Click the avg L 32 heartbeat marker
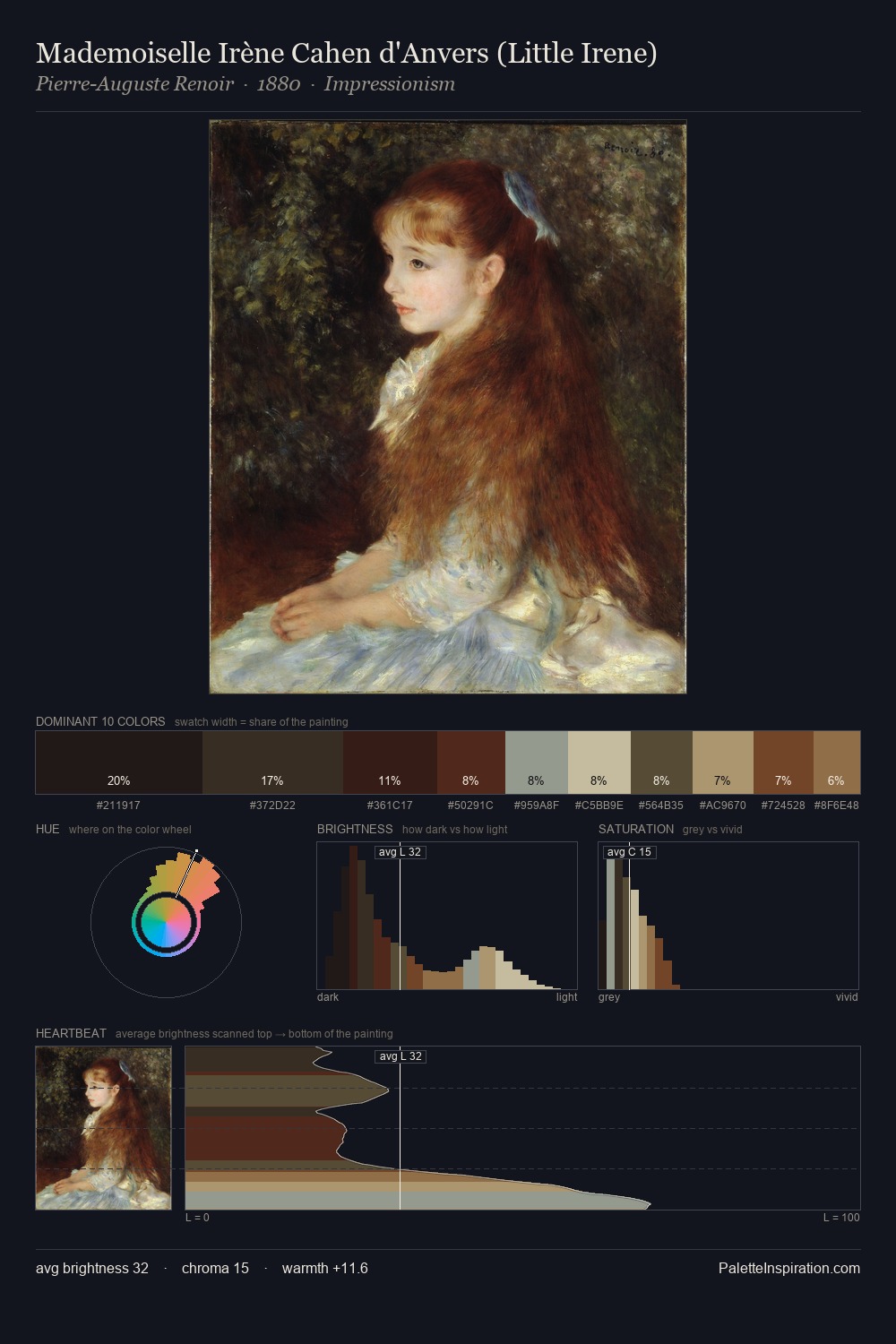The image size is (896, 1344). [401, 1056]
